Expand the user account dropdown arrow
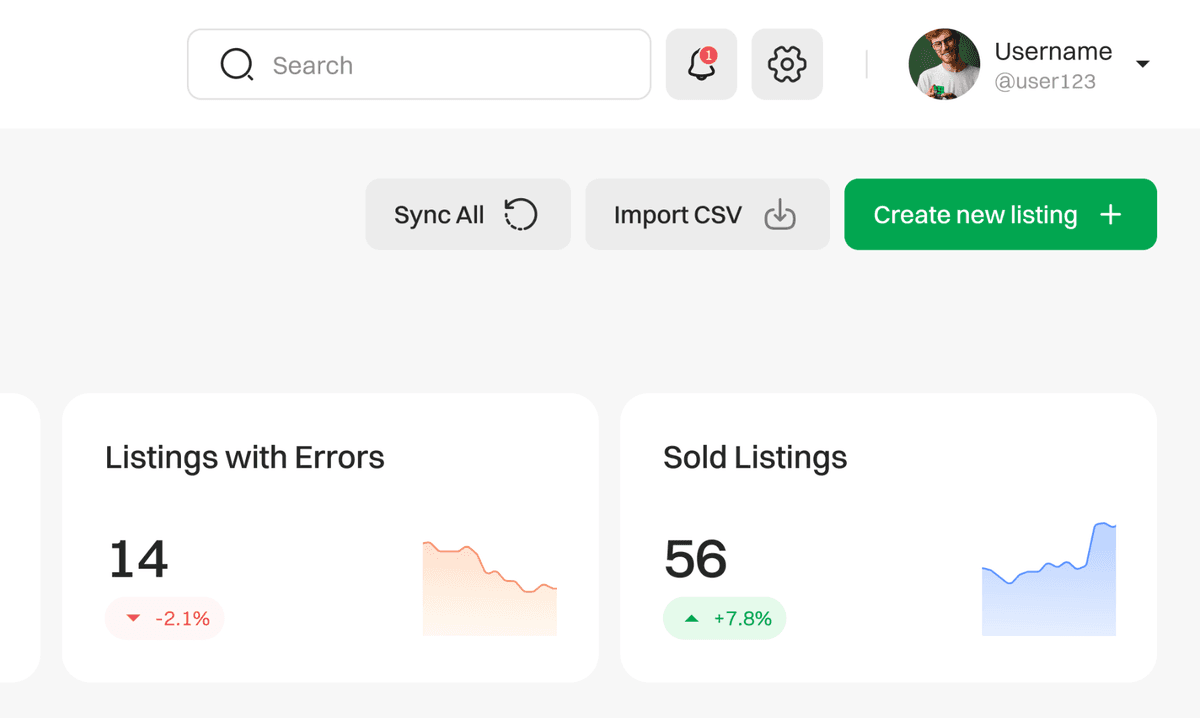 pyautogui.click(x=1143, y=65)
